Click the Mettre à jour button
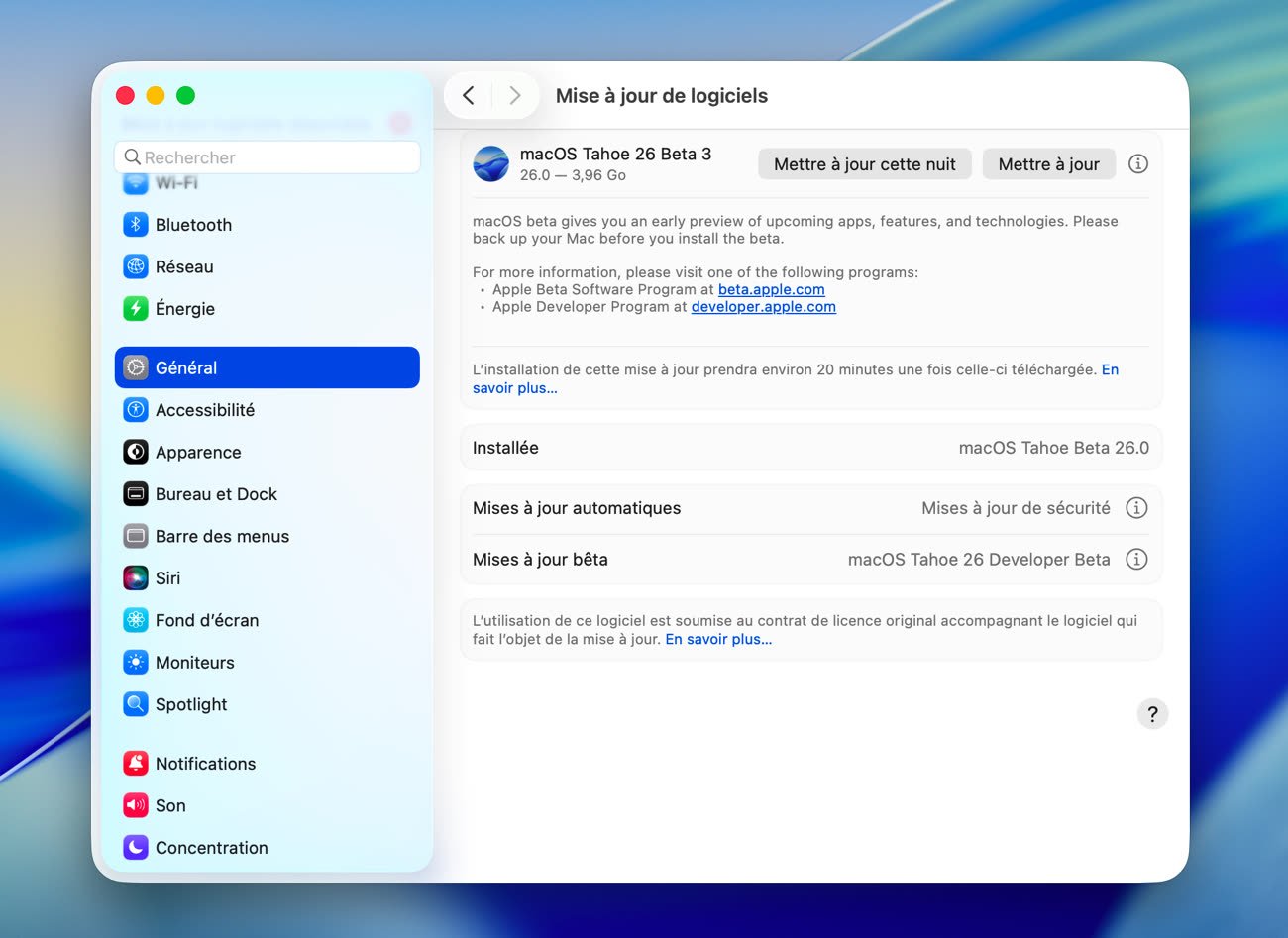This screenshot has height=938, width=1288. (x=1049, y=164)
